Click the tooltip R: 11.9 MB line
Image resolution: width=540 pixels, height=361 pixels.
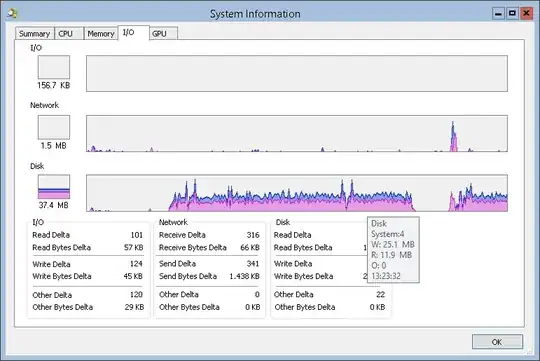pyautogui.click(x=392, y=255)
